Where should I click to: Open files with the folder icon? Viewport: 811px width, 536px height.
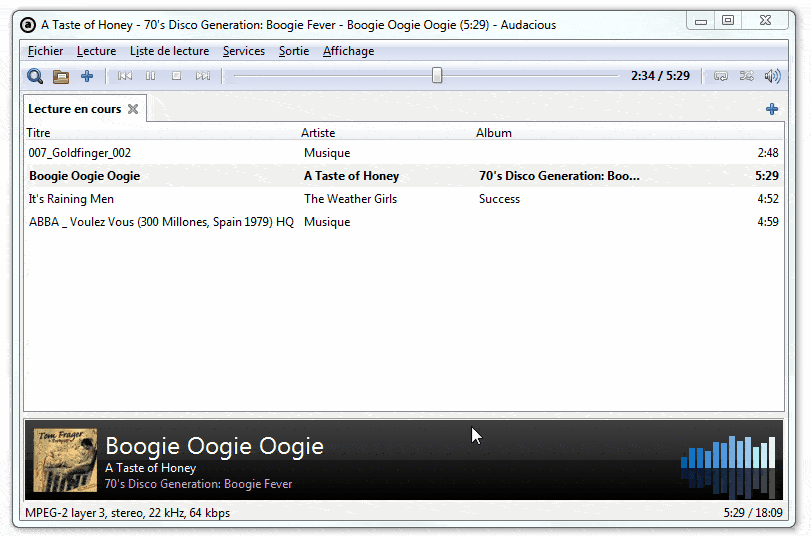pyautogui.click(x=61, y=76)
